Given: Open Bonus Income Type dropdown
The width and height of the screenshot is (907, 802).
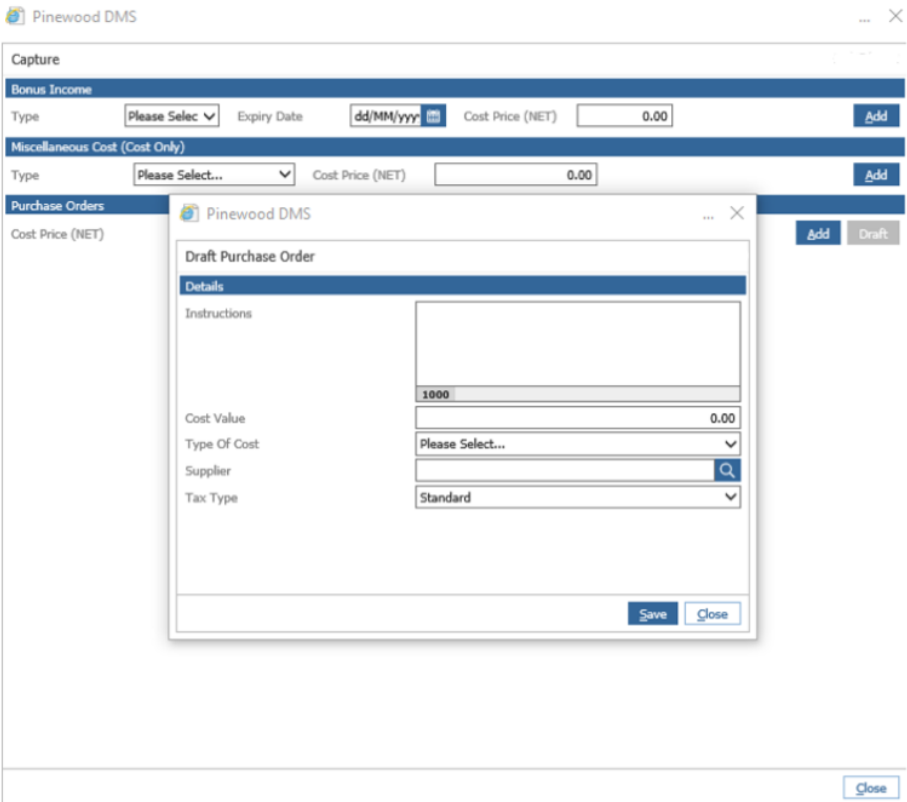Looking at the screenshot, I should point(172,116).
